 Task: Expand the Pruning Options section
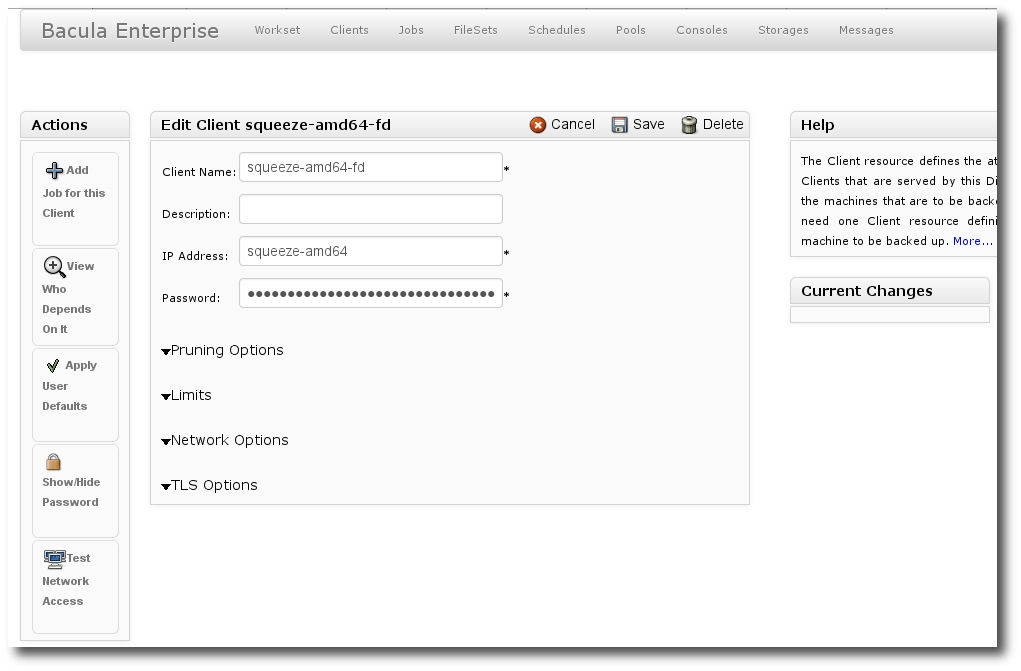[x=223, y=350]
